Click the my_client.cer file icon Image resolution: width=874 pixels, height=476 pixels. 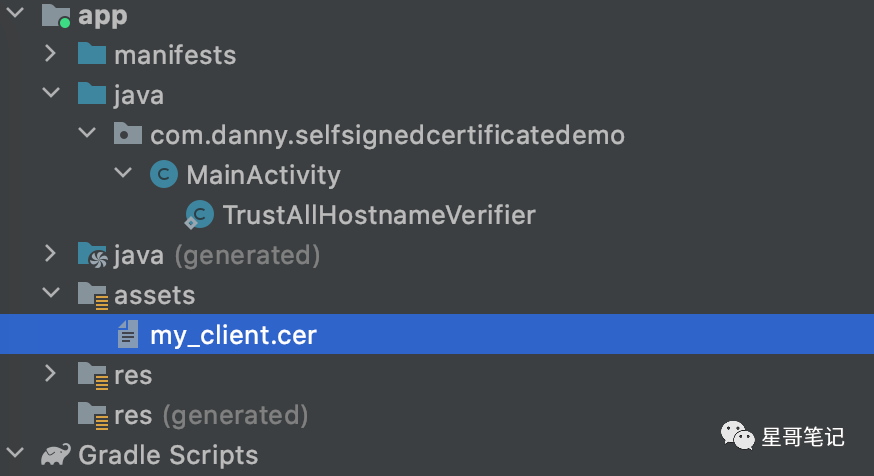tap(128, 334)
